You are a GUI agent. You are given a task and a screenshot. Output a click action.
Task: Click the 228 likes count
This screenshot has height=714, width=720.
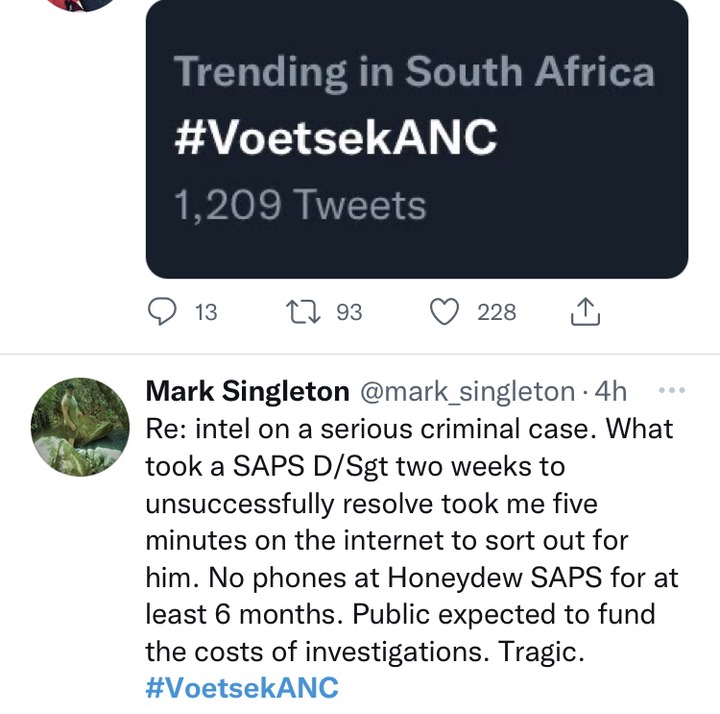(497, 312)
